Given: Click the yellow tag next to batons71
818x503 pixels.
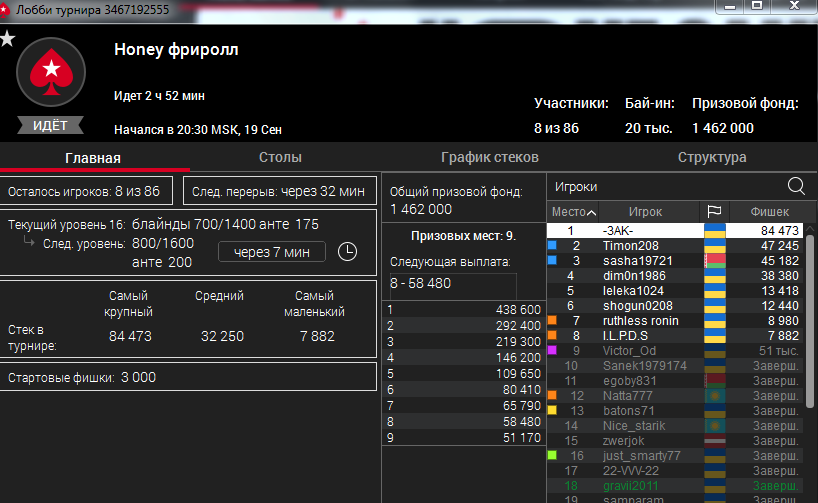Looking at the screenshot, I should click(552, 410).
